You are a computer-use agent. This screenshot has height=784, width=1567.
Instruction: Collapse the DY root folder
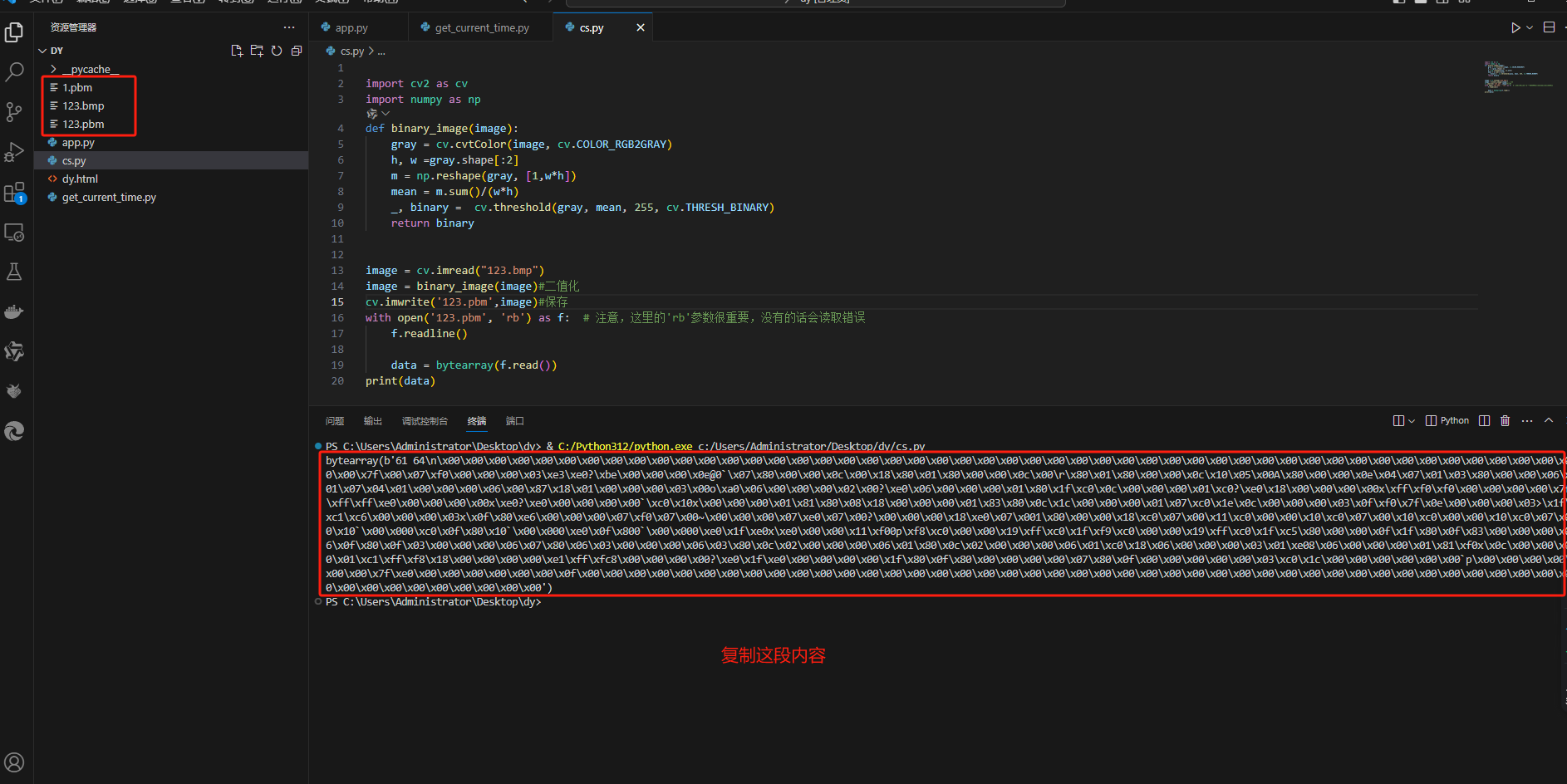(x=42, y=51)
